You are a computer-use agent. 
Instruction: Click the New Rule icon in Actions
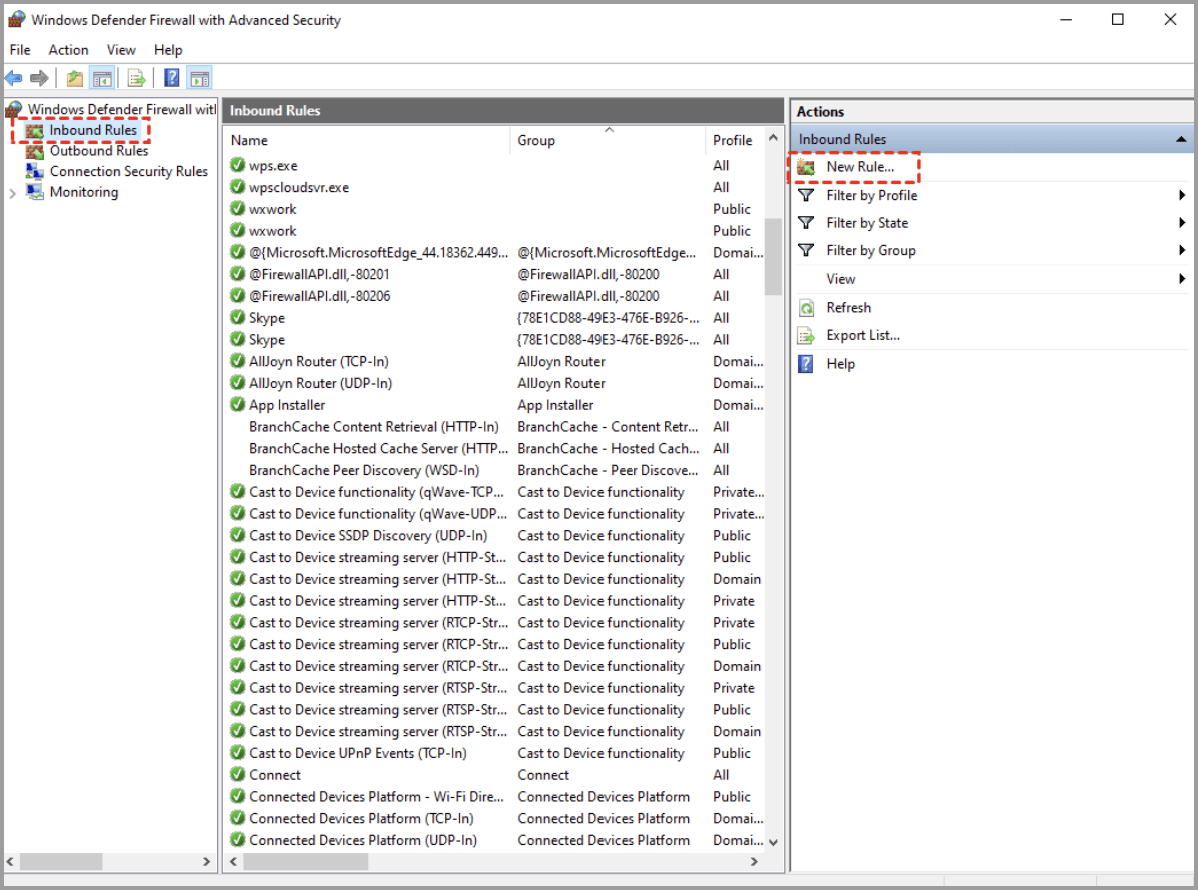pos(806,167)
